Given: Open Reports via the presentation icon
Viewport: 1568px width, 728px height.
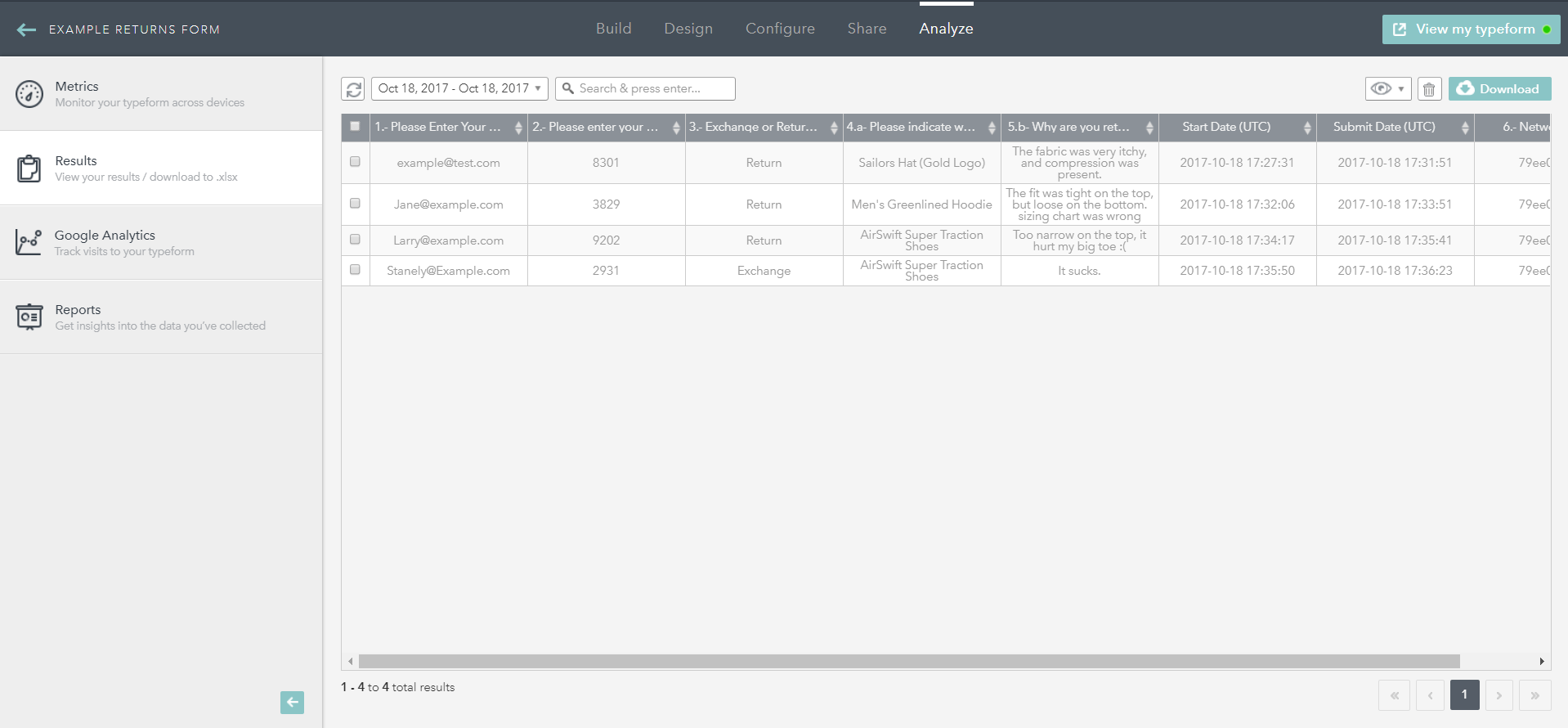Looking at the screenshot, I should point(29,317).
